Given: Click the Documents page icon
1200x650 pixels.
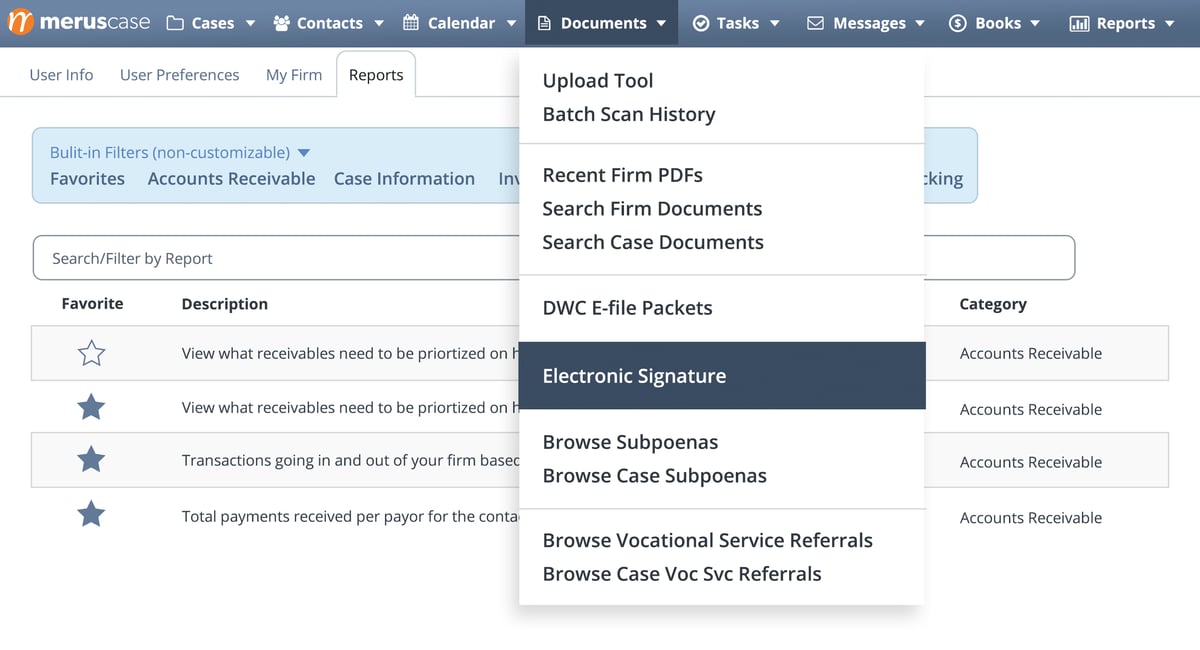Looking at the screenshot, I should click(545, 20).
